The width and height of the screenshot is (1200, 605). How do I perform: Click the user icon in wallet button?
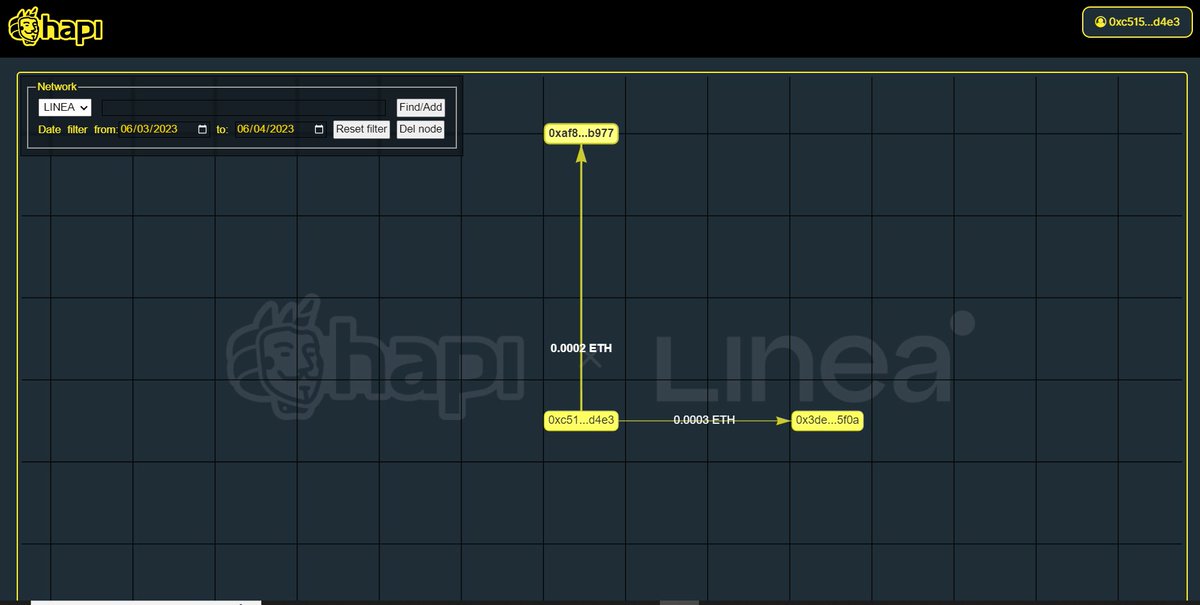[x=1100, y=21]
